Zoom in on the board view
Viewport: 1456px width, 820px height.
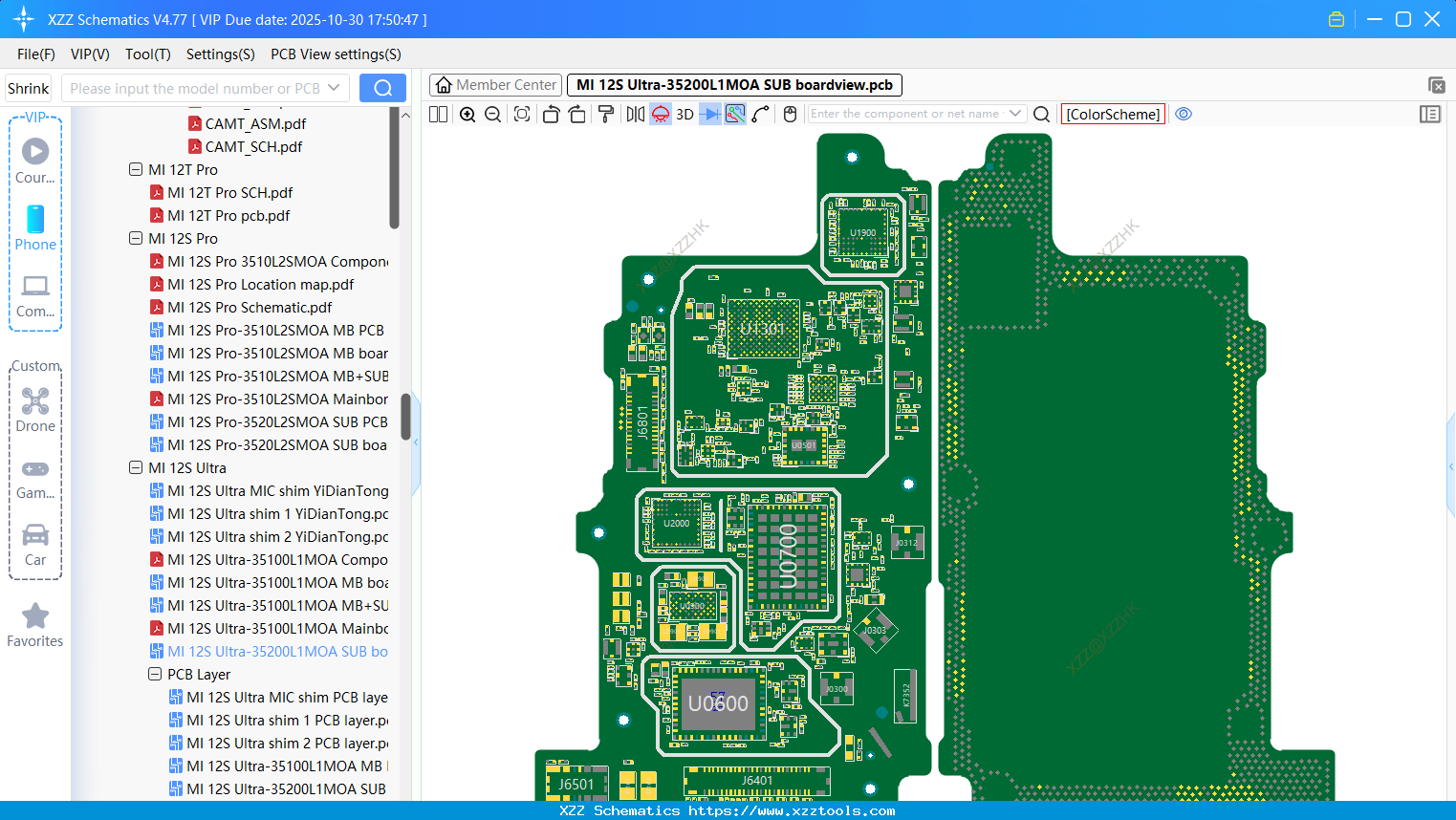(467, 114)
